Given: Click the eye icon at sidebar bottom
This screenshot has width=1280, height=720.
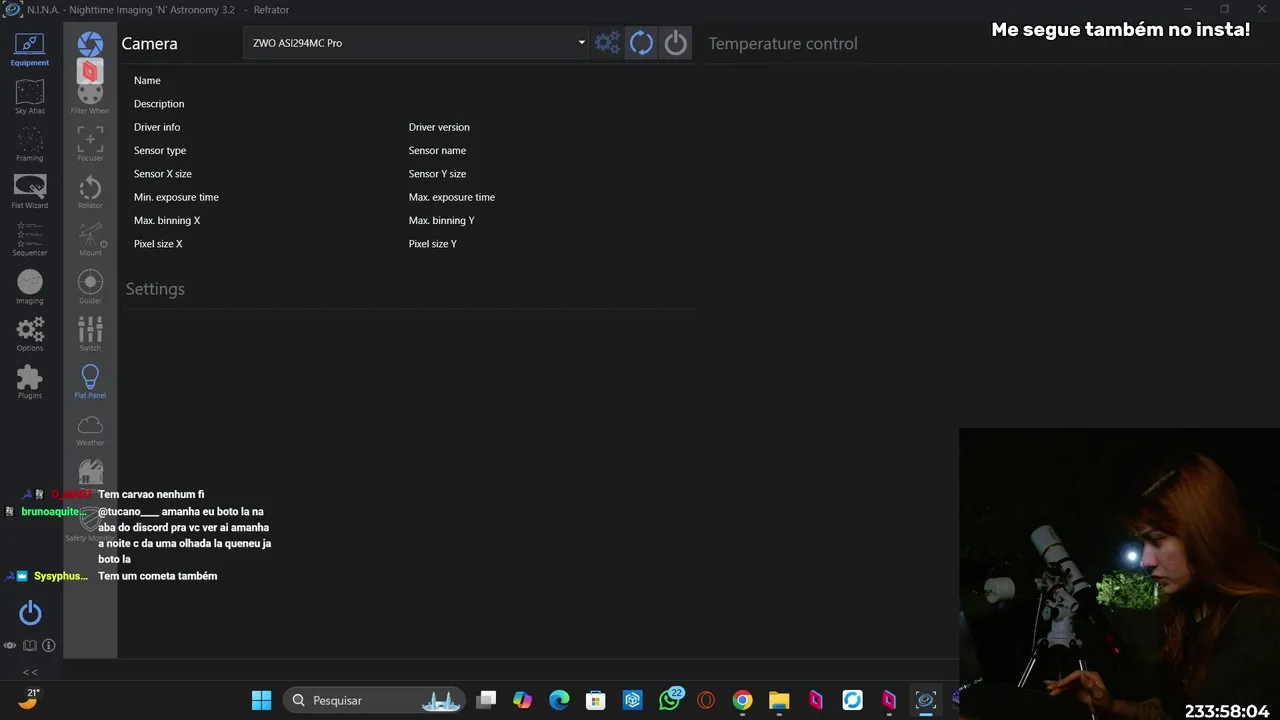Looking at the screenshot, I should [x=10, y=646].
